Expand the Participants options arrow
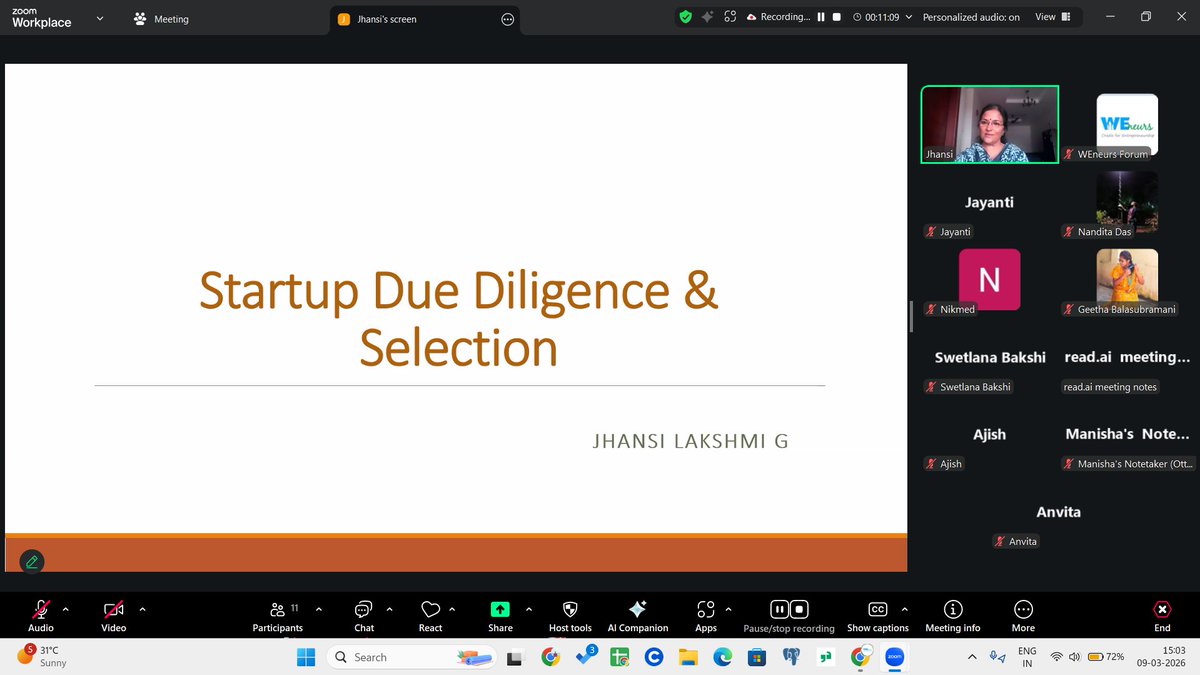The width and height of the screenshot is (1200, 675). click(x=319, y=608)
